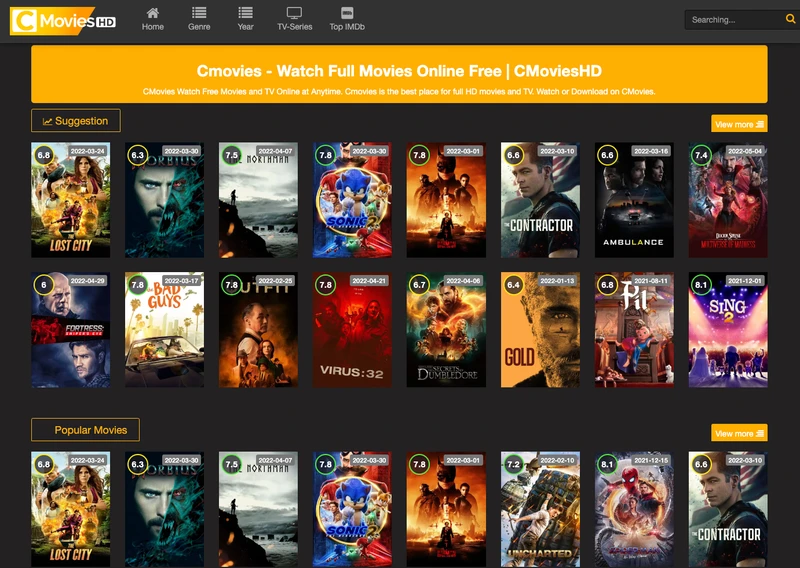The height and width of the screenshot is (568, 800).
Task: Click the 2022-04-21 date on Virus:32
Action: click(x=369, y=281)
